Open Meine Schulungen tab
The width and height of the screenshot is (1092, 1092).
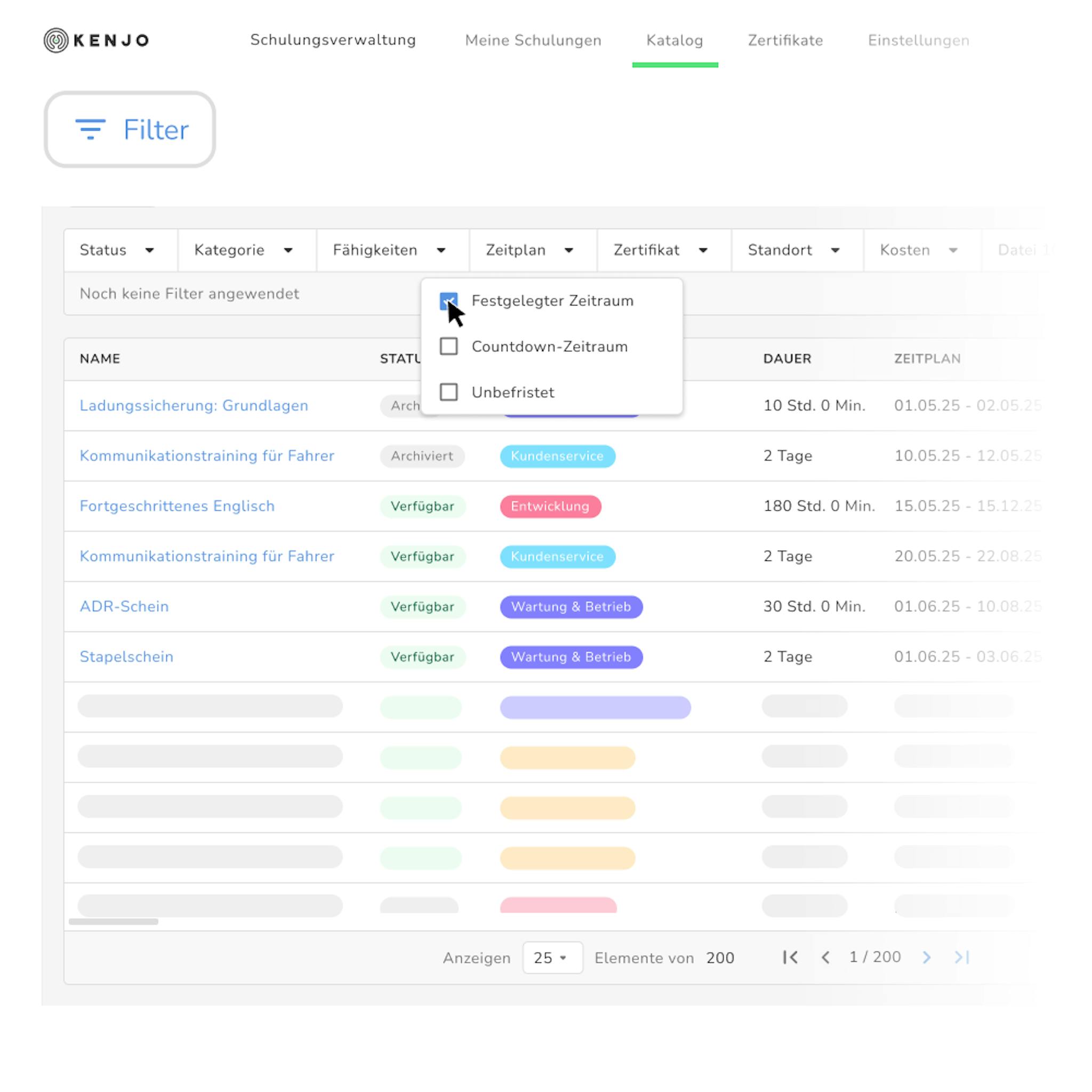[533, 40]
